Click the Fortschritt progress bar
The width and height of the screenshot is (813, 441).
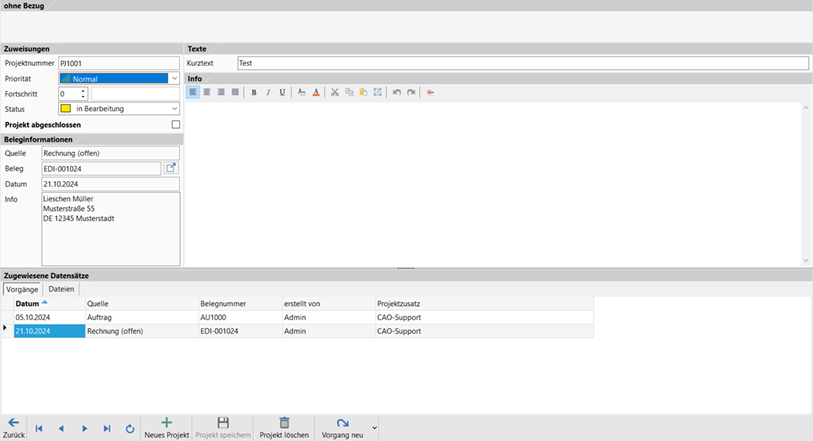[x=135, y=94]
